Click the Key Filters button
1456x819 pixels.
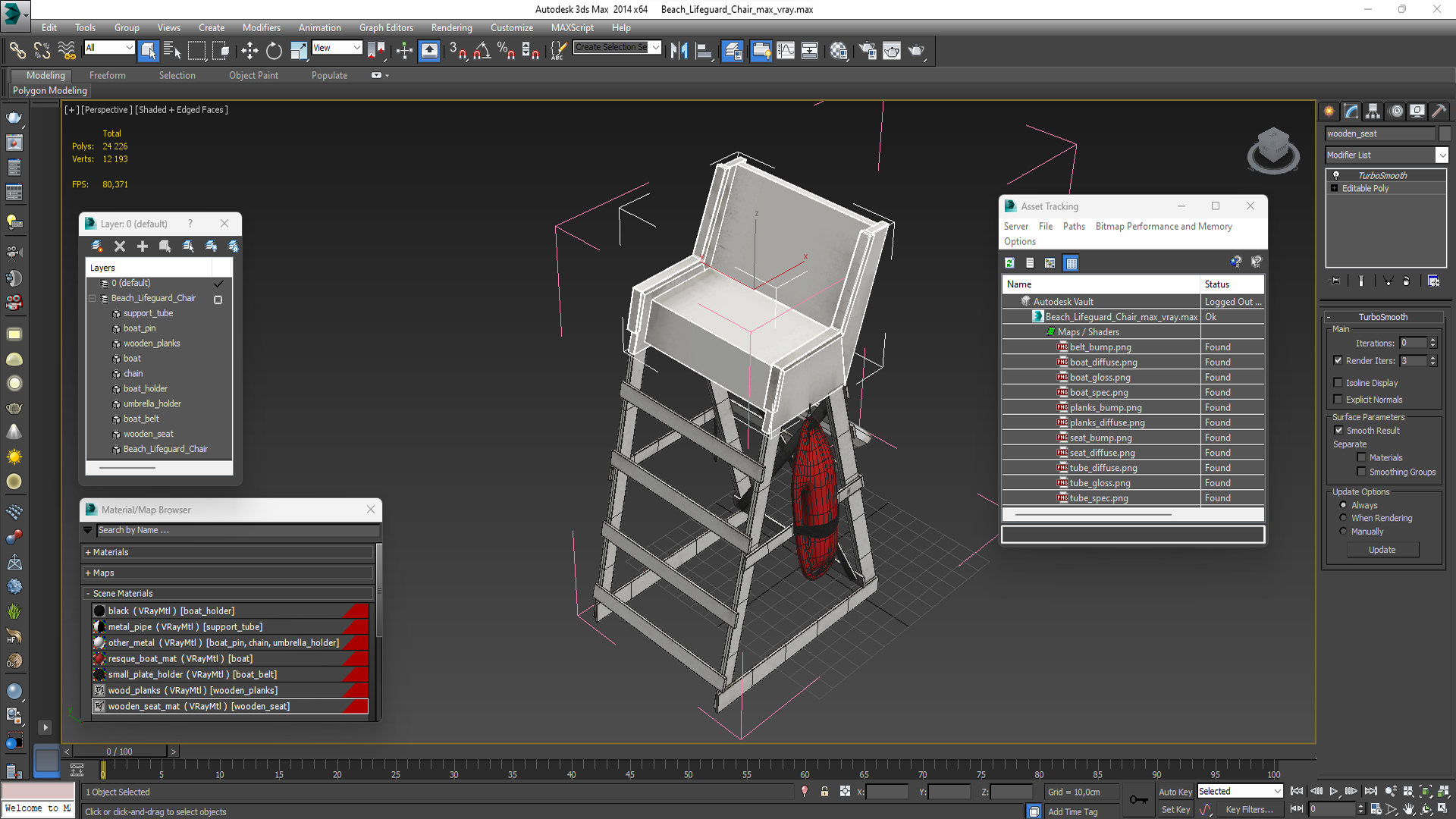click(x=1250, y=810)
